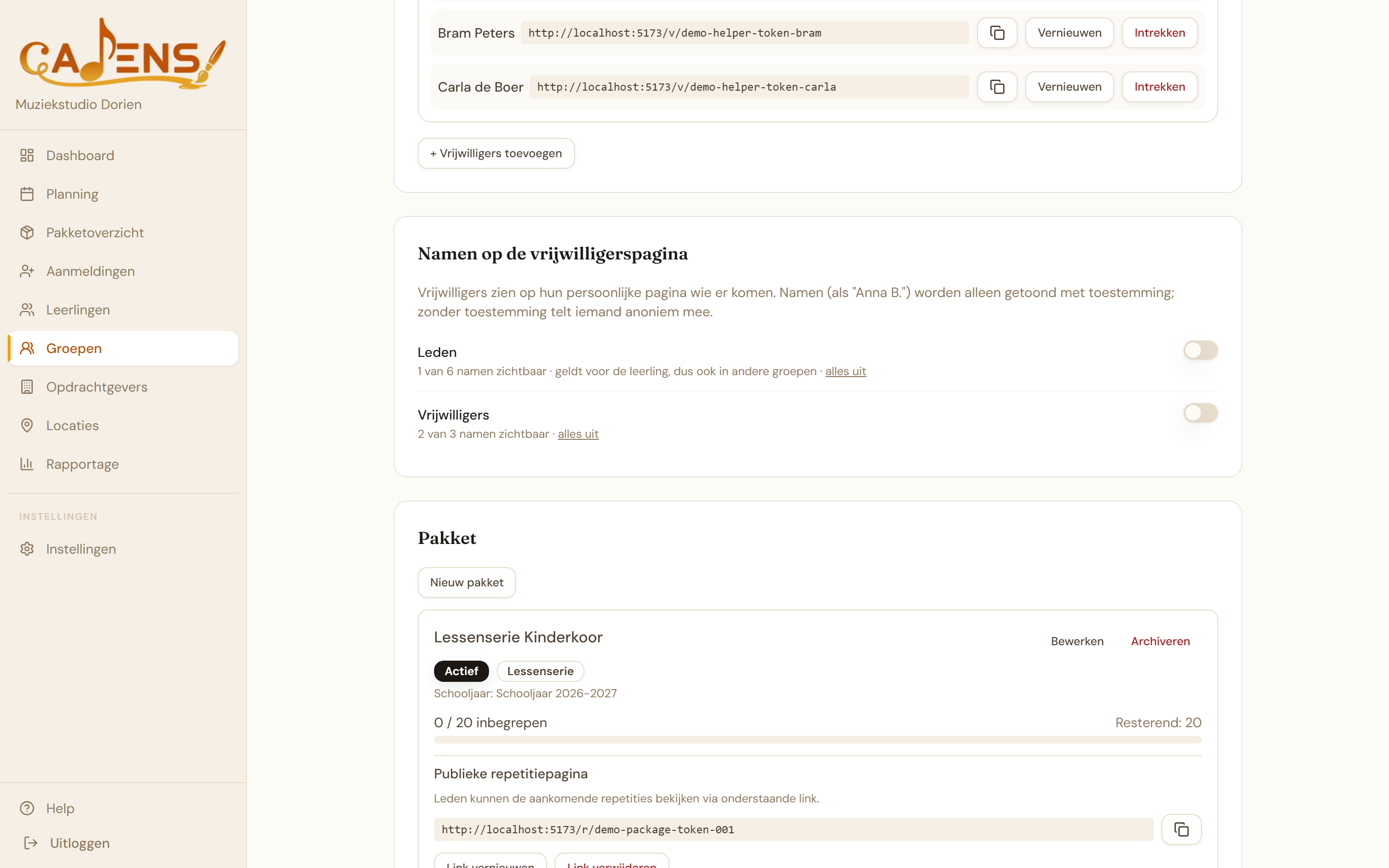This screenshot has height=868, width=1389.
Task: Go to the Leerlingen page
Action: tap(123, 310)
